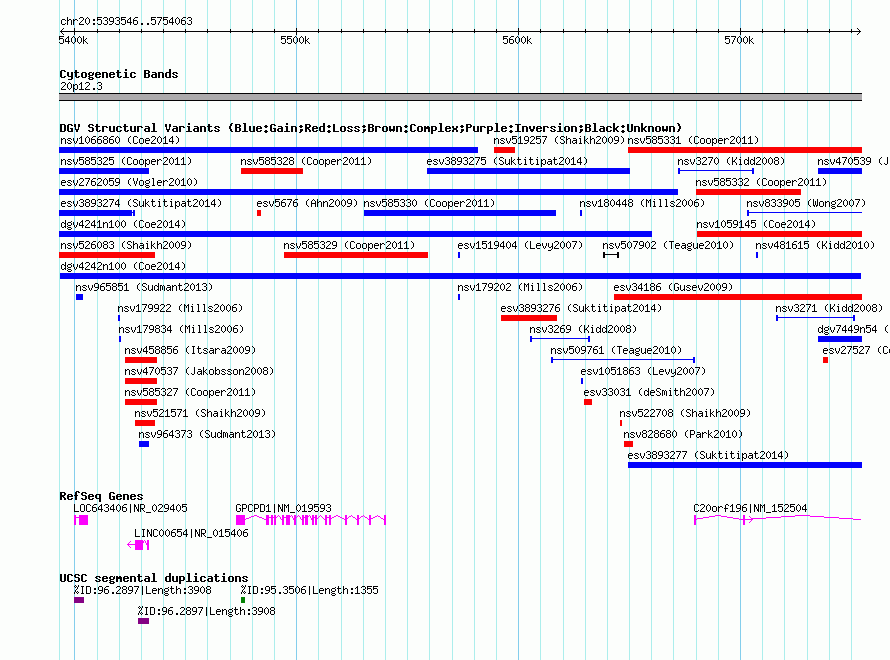
Task: Open esv34186 (Gusev2009) variant label
Action: 673,287
